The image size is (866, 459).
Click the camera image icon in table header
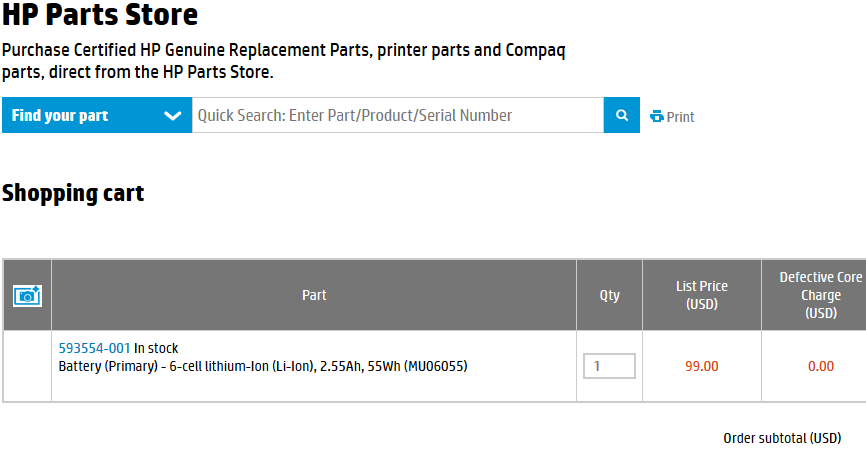[x=27, y=296]
